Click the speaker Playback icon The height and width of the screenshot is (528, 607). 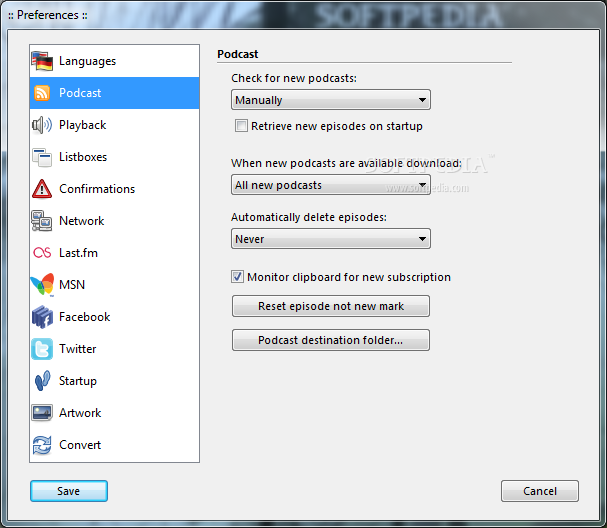click(42, 125)
